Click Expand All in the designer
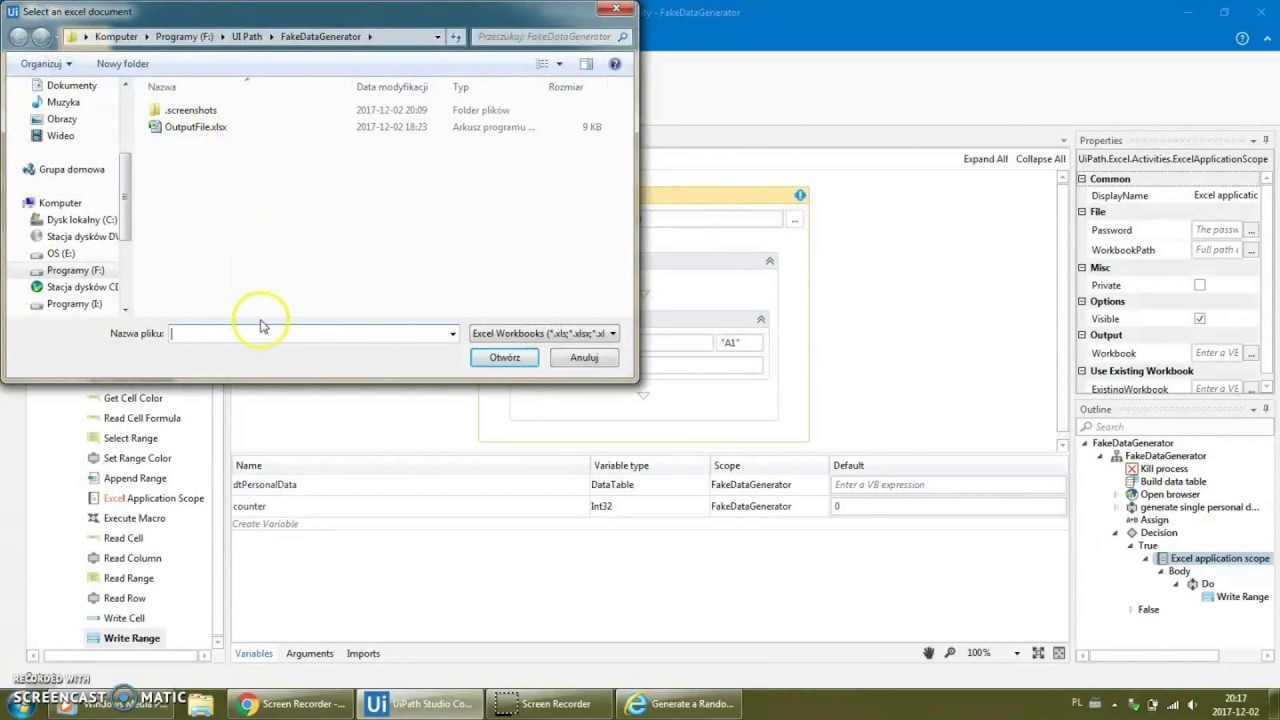The height and width of the screenshot is (720, 1280). click(x=985, y=159)
